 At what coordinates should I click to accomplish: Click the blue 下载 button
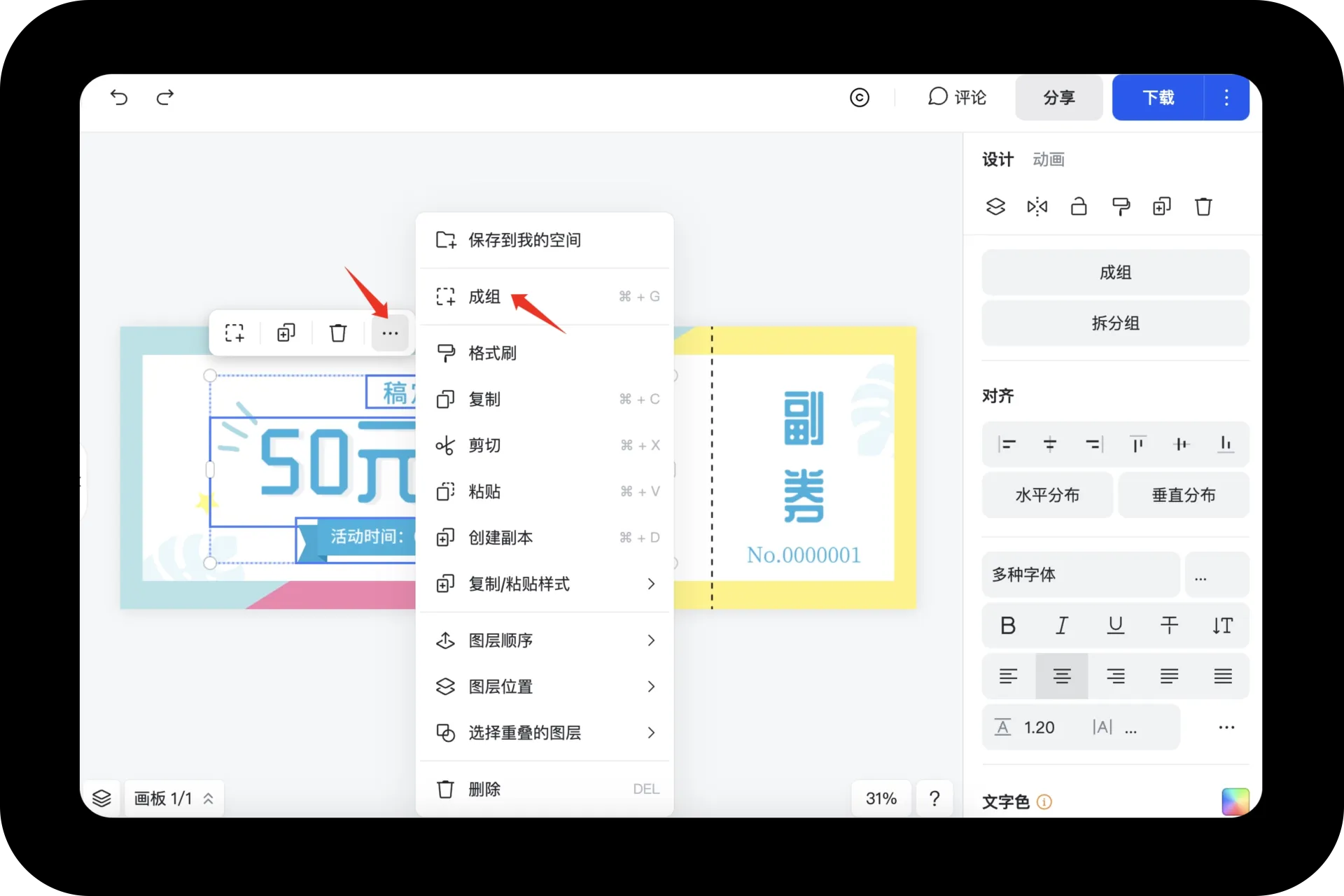point(1158,97)
